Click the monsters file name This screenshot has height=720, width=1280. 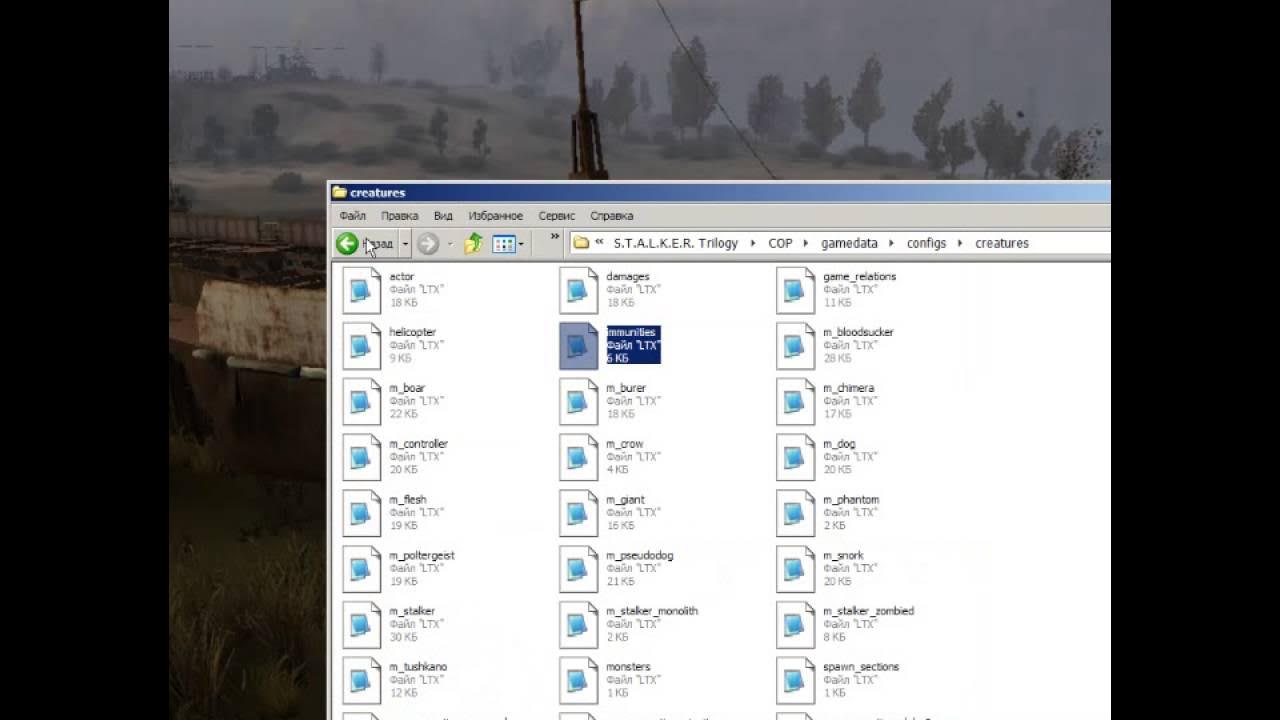click(628, 667)
